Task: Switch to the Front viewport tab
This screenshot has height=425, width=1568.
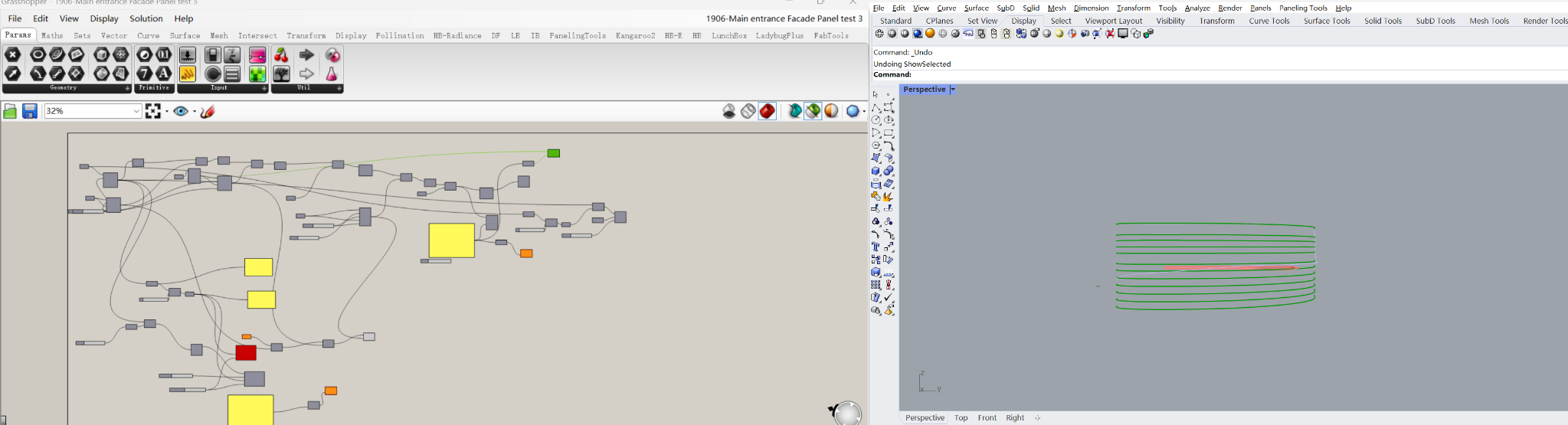Action: click(987, 417)
